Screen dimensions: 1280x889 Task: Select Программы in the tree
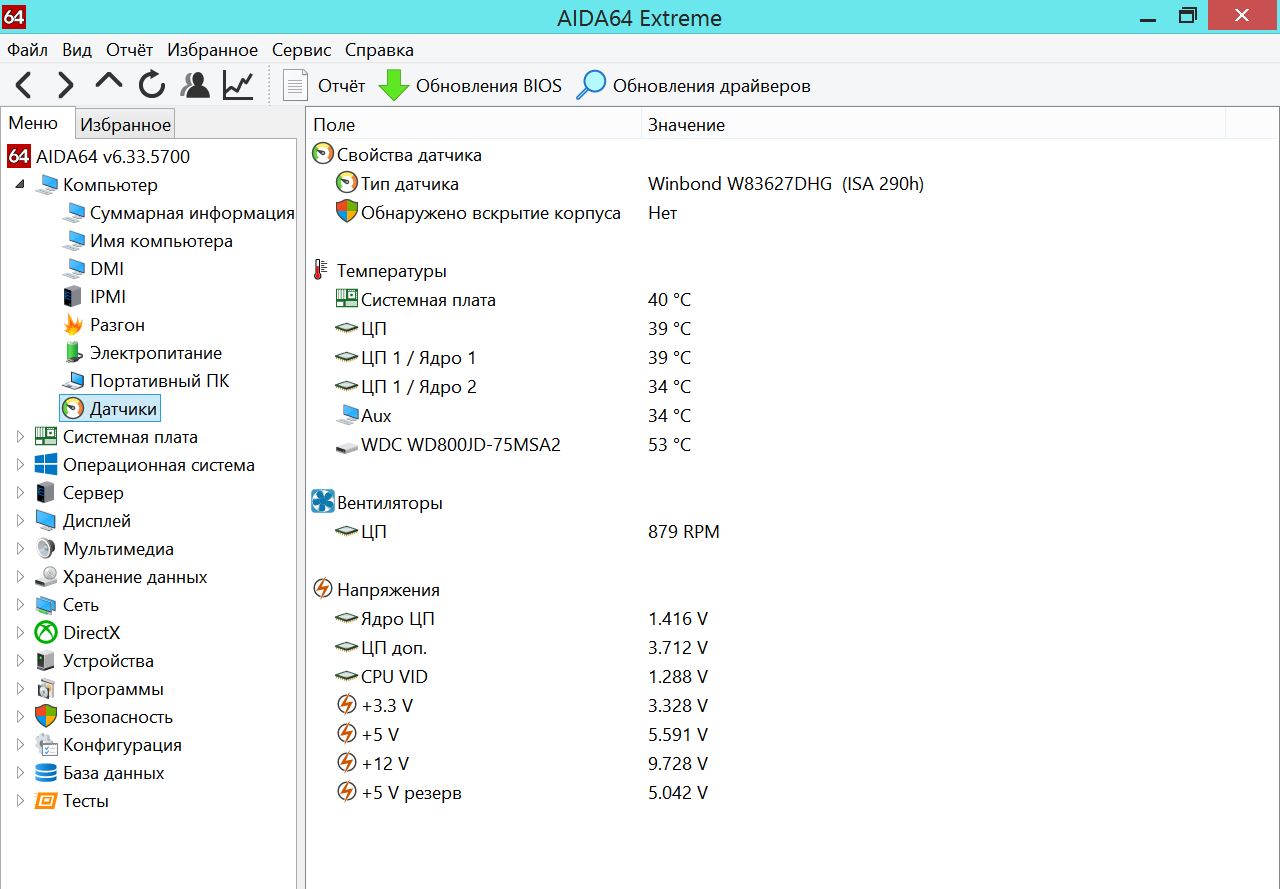point(113,689)
